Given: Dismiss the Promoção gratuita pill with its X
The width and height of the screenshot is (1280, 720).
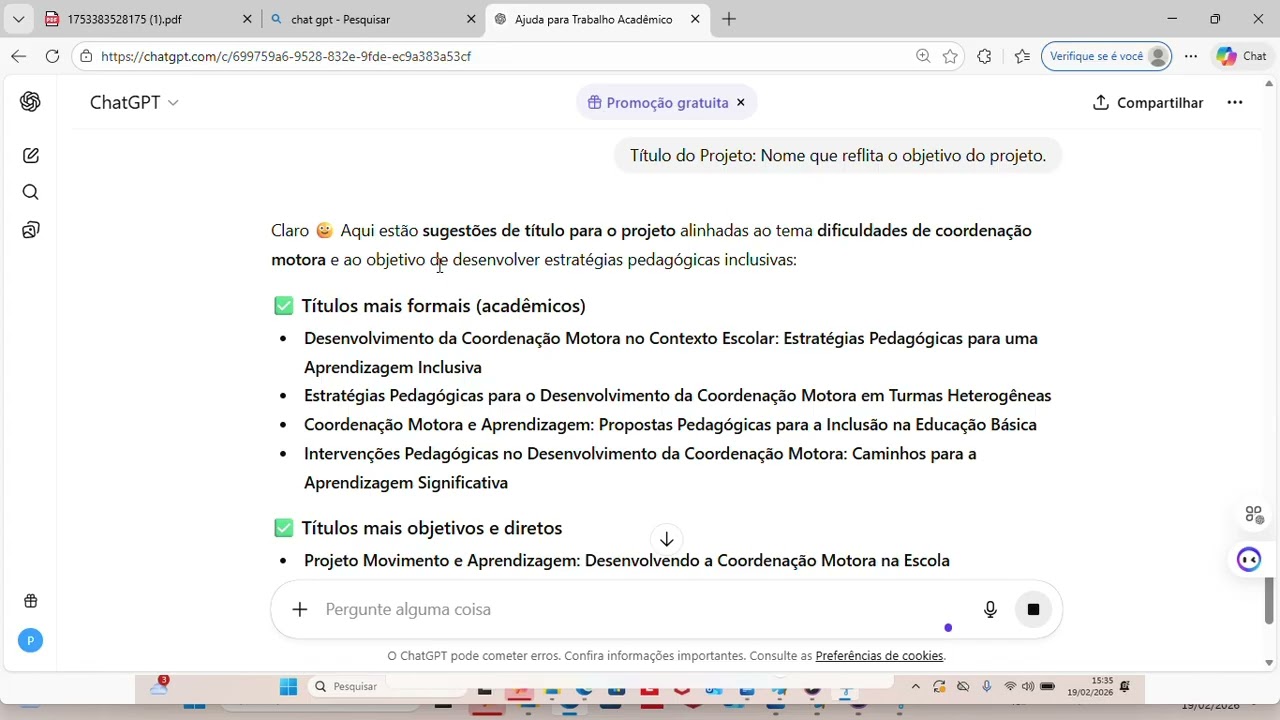Looking at the screenshot, I should point(741,102).
